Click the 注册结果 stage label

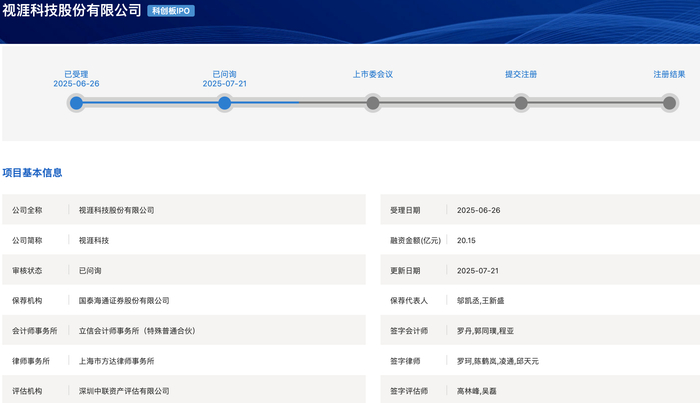tap(669, 74)
